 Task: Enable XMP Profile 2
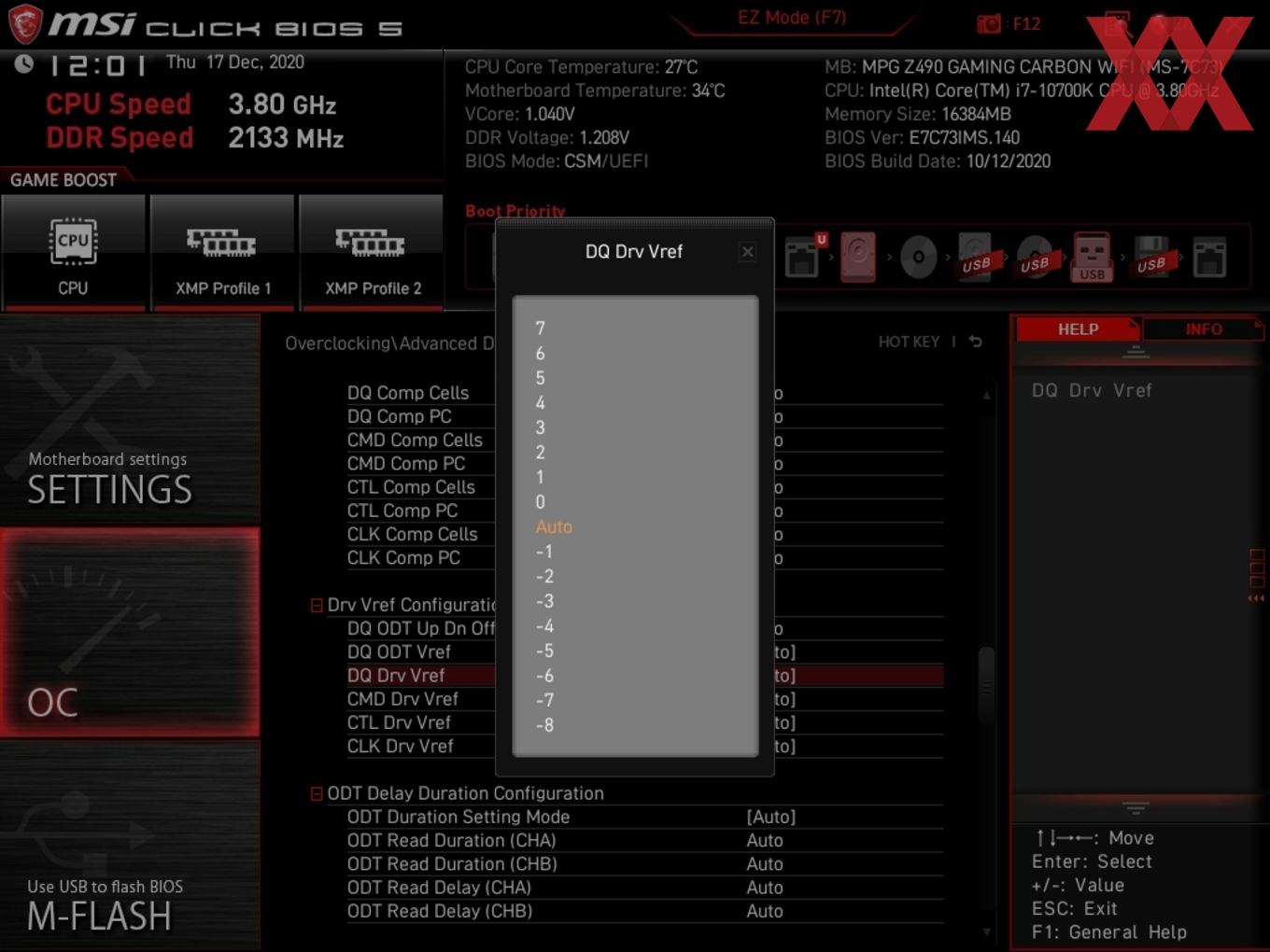pyautogui.click(x=372, y=252)
